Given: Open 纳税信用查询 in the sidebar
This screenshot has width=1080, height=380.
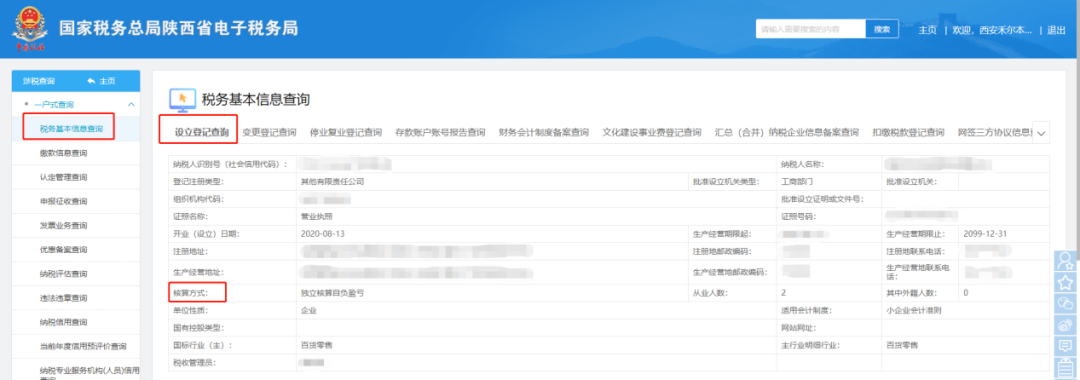Looking at the screenshot, I should pos(63,321).
